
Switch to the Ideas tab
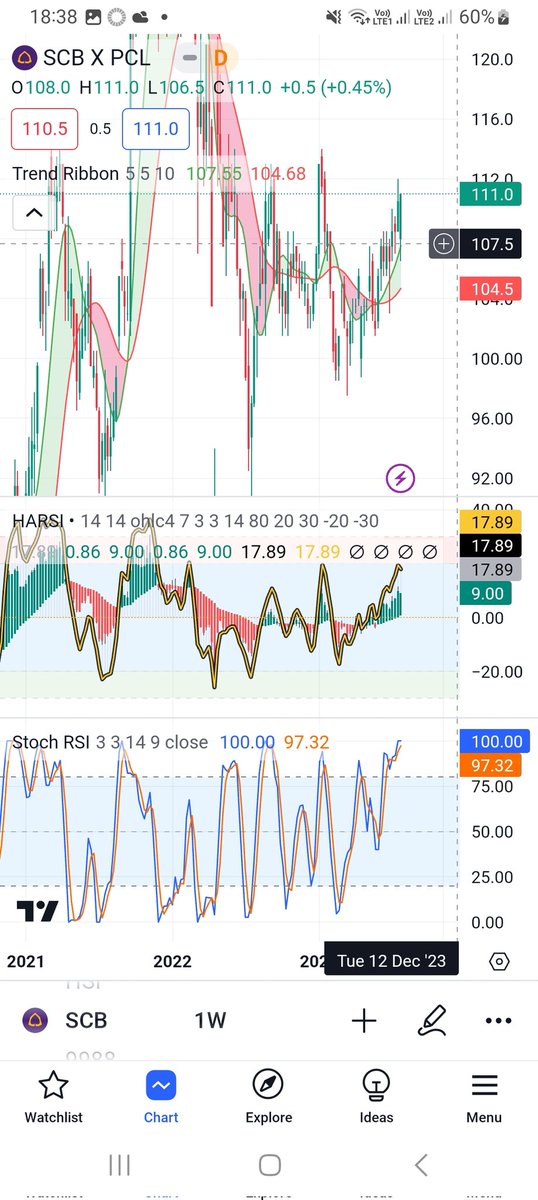[x=376, y=1097]
